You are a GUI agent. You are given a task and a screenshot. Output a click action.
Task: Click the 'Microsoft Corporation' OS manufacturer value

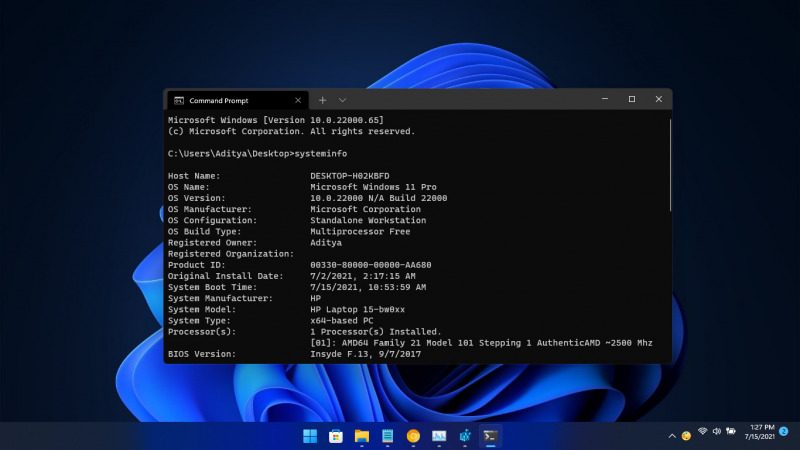coord(365,210)
